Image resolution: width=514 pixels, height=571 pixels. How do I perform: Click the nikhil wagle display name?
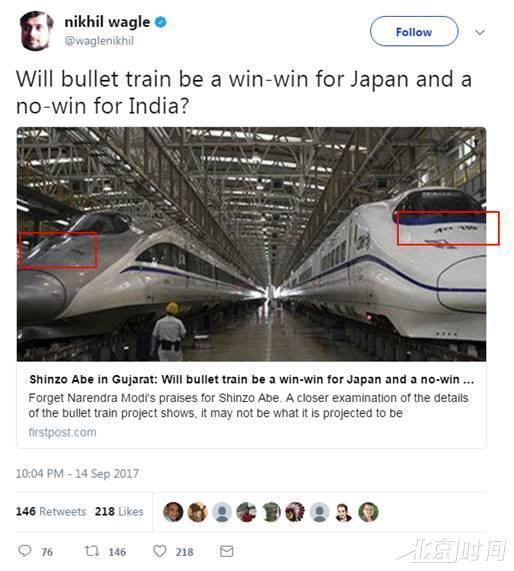click(107, 22)
